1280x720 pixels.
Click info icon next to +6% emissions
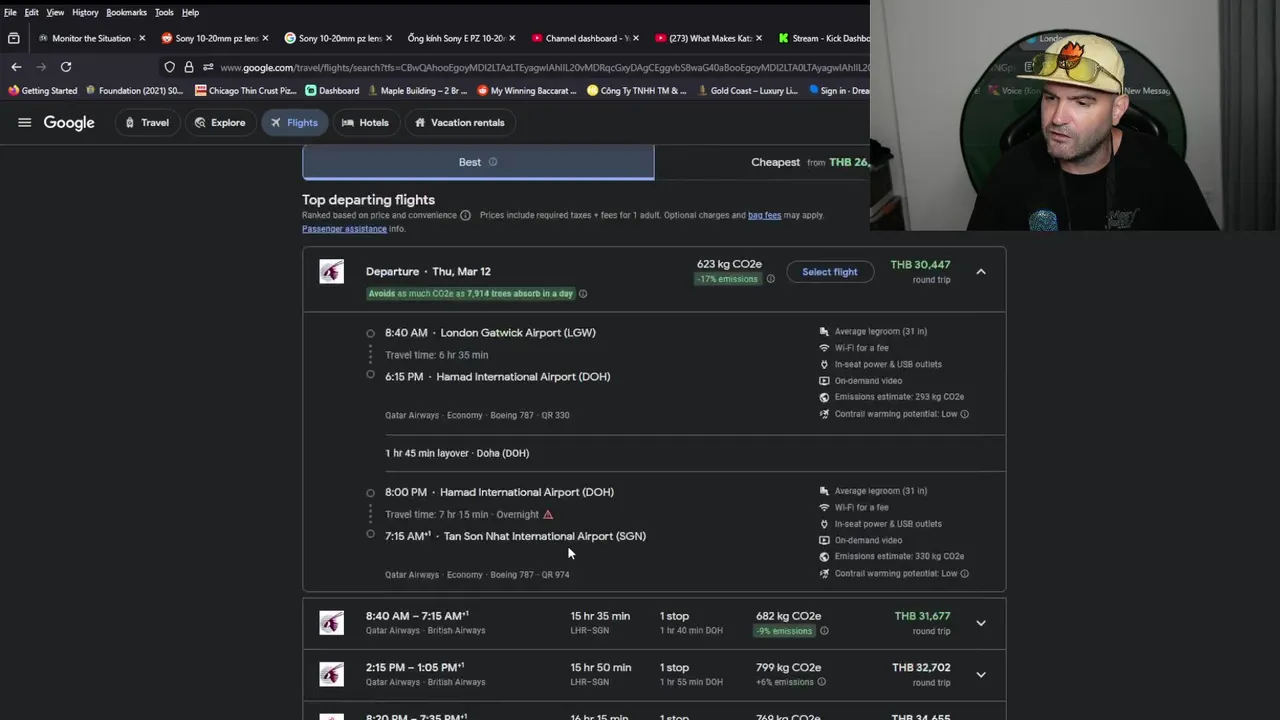(x=821, y=682)
